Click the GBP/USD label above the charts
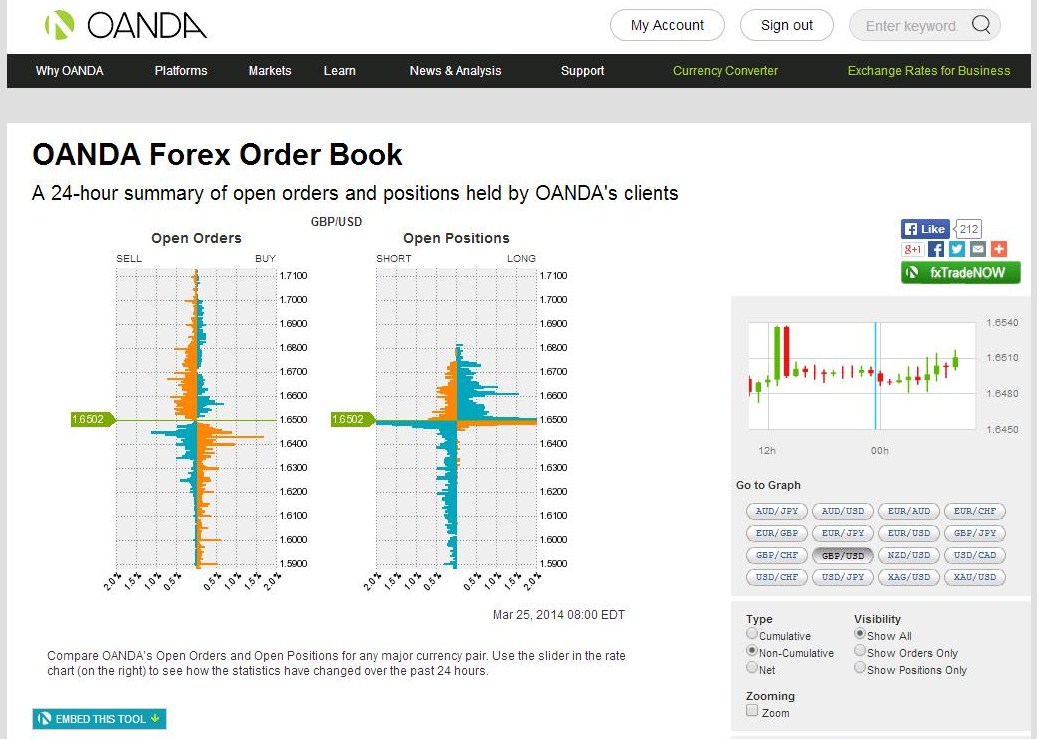 tap(337, 222)
